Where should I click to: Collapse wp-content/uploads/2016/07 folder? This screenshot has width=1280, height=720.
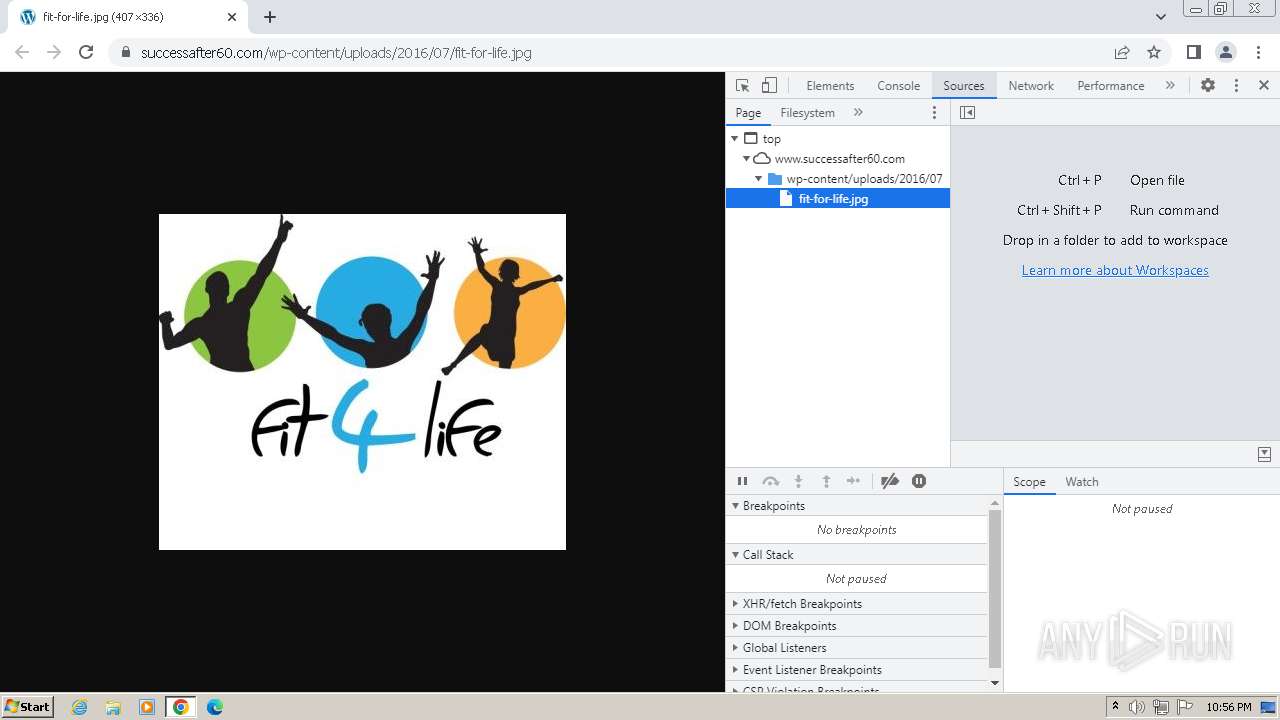[758, 179]
